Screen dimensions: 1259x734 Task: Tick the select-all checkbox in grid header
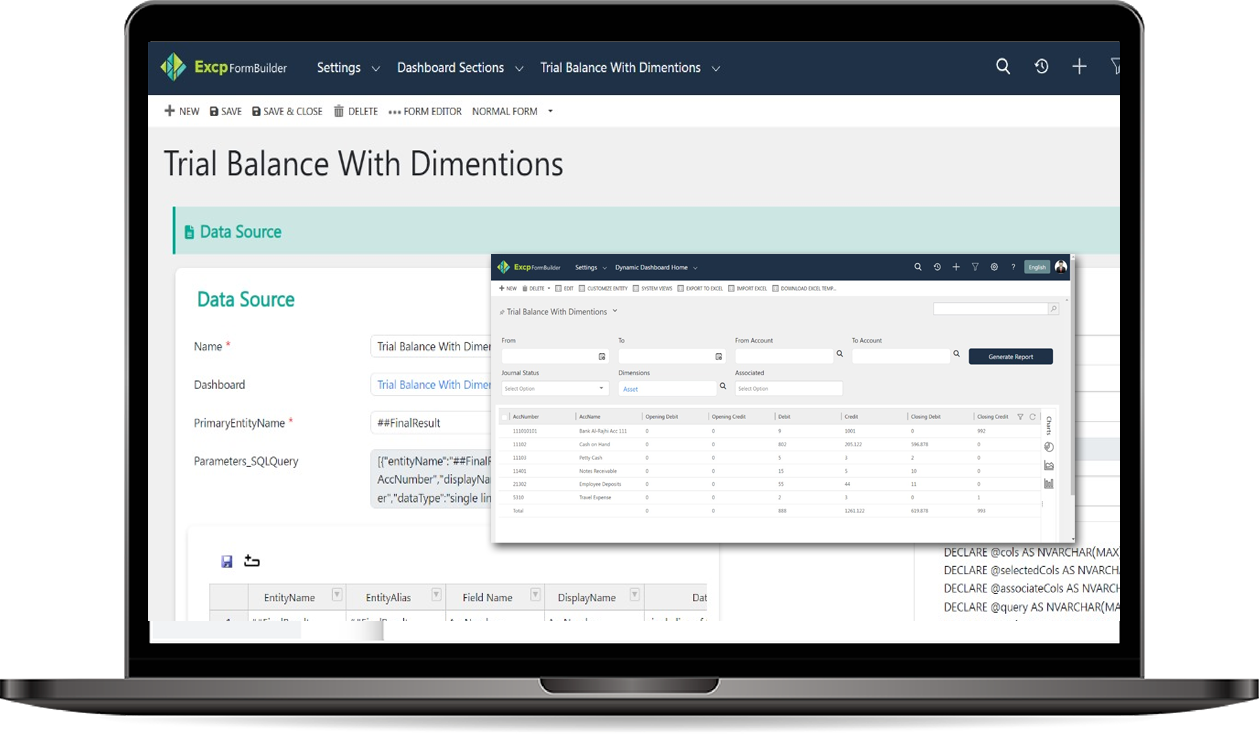505,417
